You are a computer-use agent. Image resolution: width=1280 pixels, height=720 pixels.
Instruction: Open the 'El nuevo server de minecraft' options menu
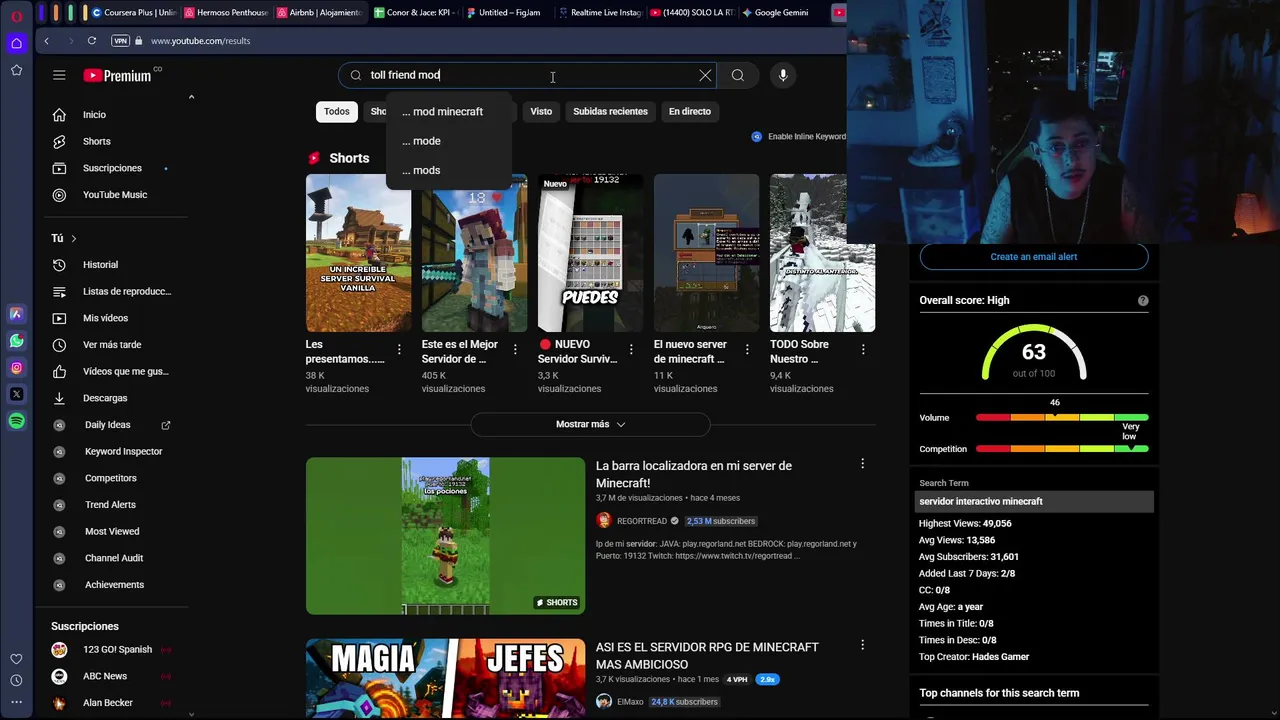(747, 349)
